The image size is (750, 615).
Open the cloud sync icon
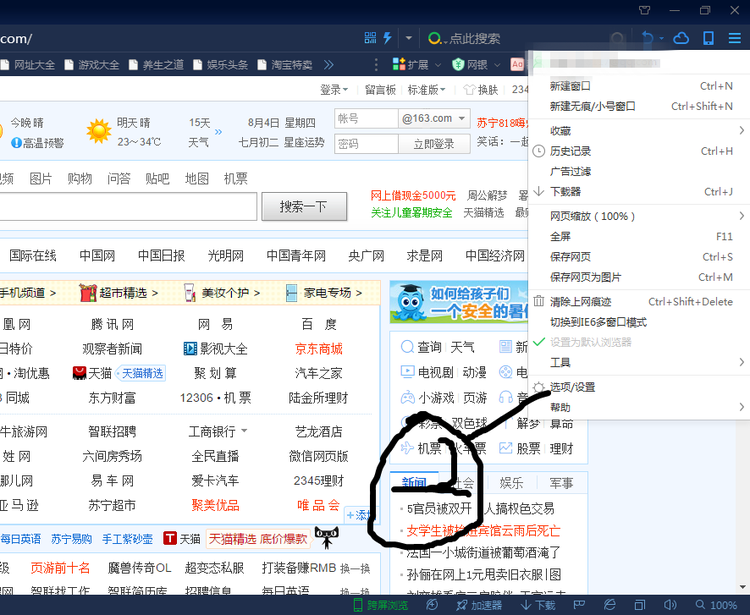pos(682,38)
